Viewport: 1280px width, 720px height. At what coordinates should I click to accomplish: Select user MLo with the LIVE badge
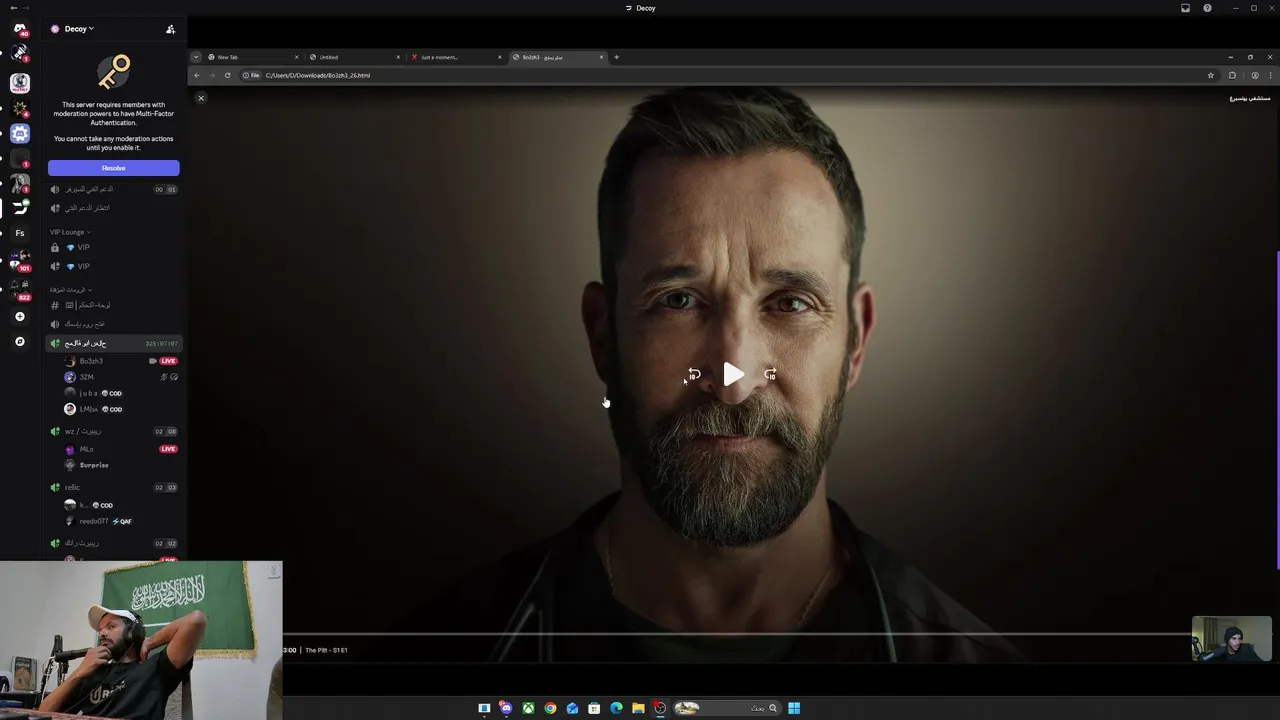(120, 449)
